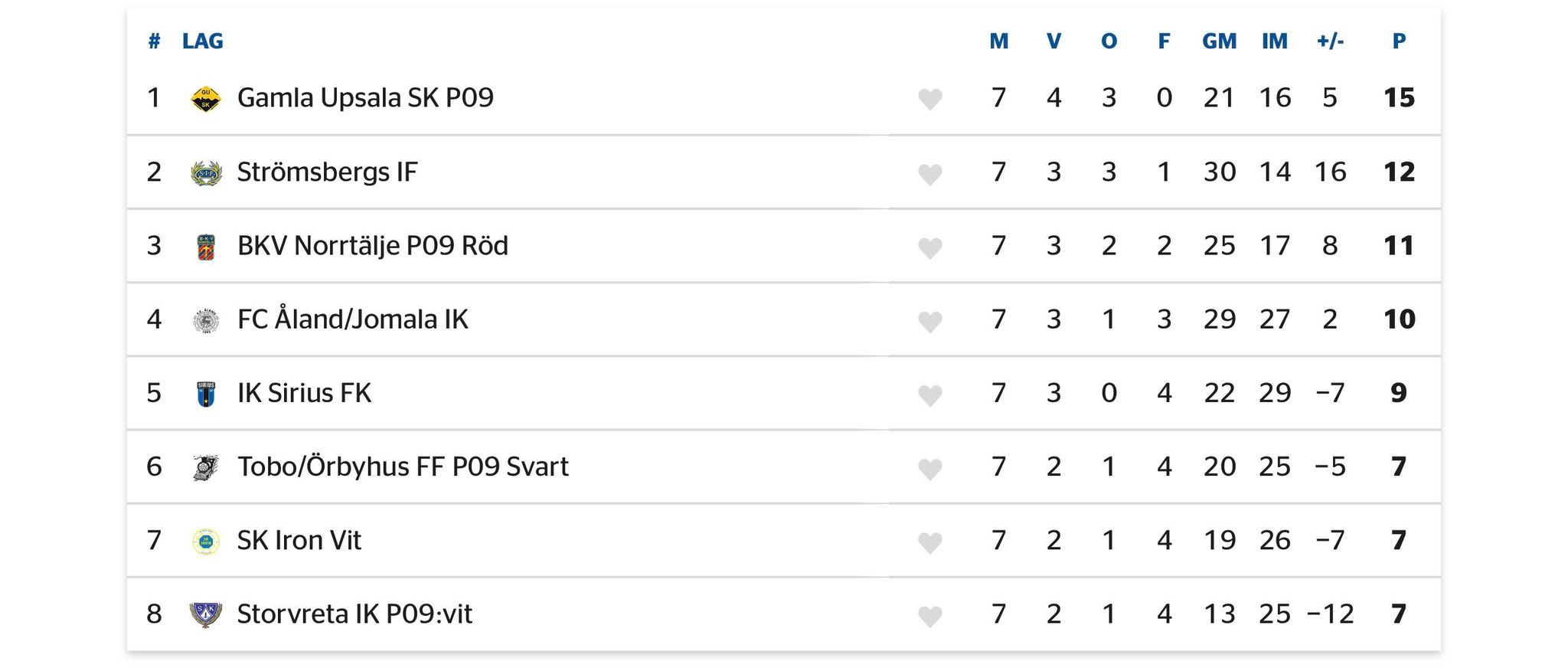Sort table by the P points column

coord(1399,41)
